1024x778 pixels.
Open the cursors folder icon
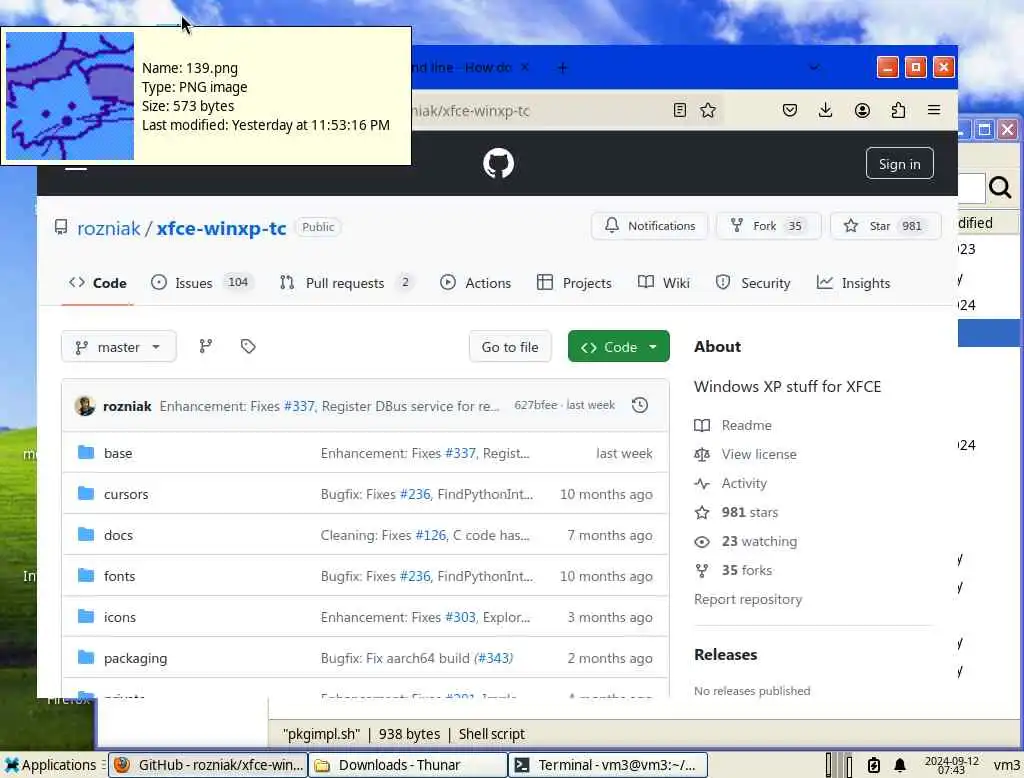[86, 493]
